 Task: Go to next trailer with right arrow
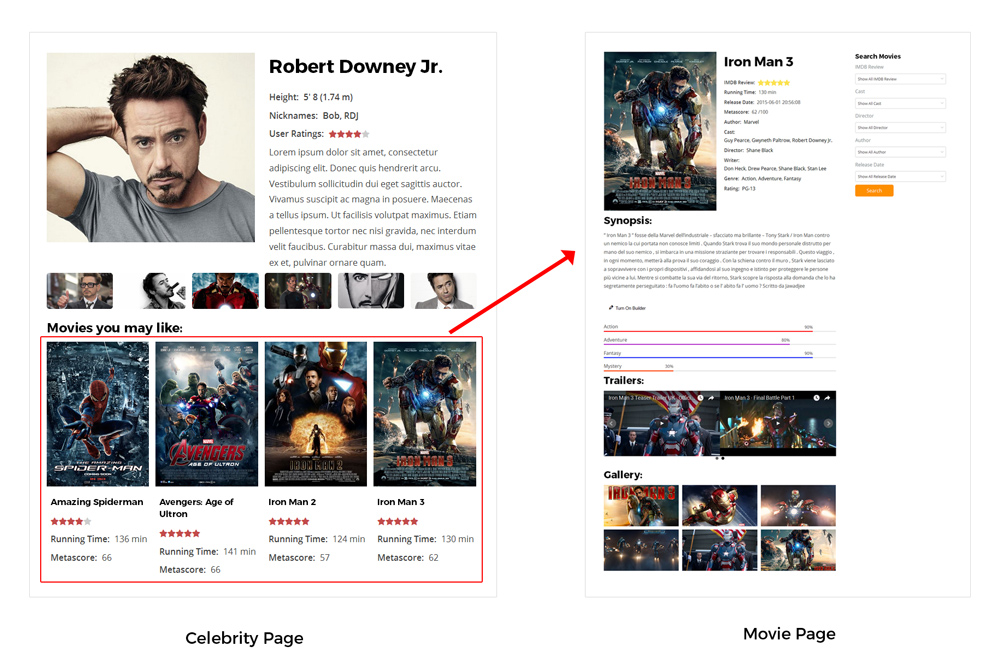828,423
